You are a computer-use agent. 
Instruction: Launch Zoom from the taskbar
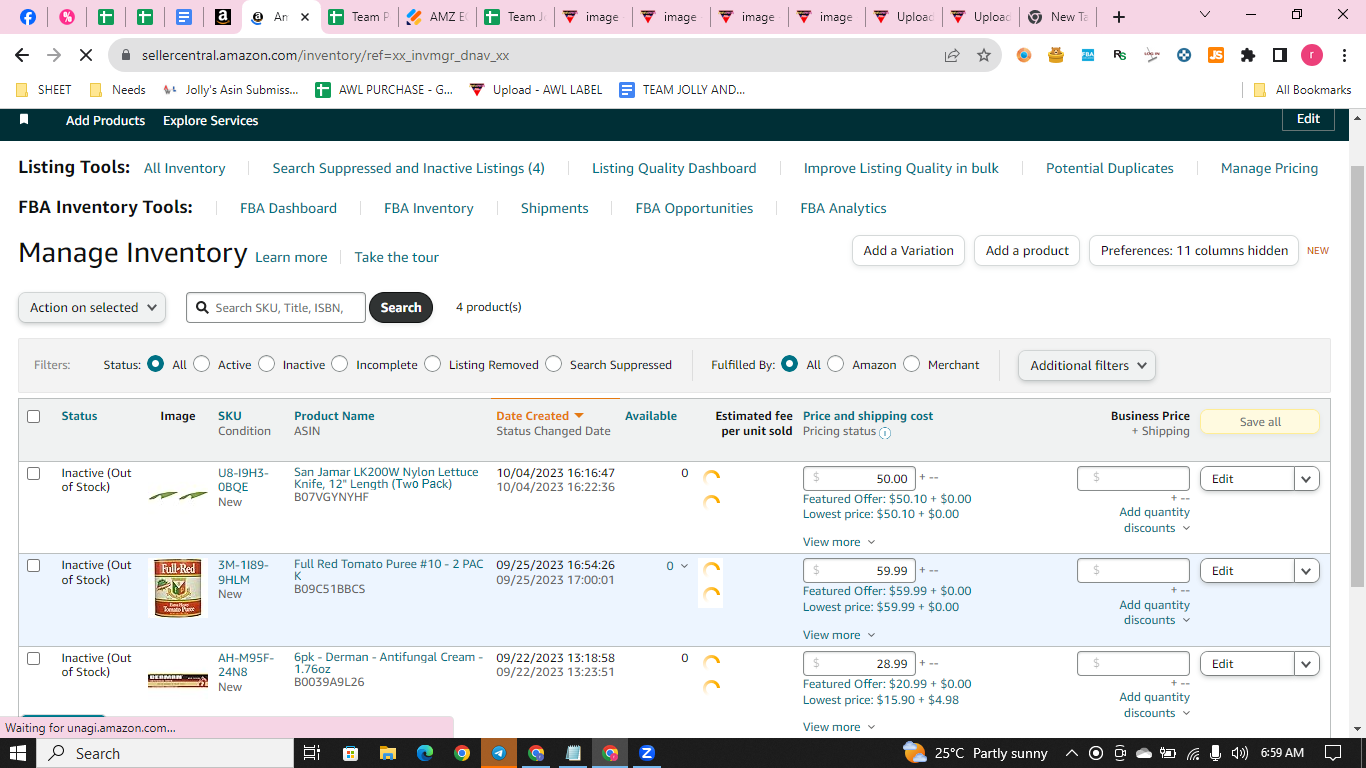point(647,753)
